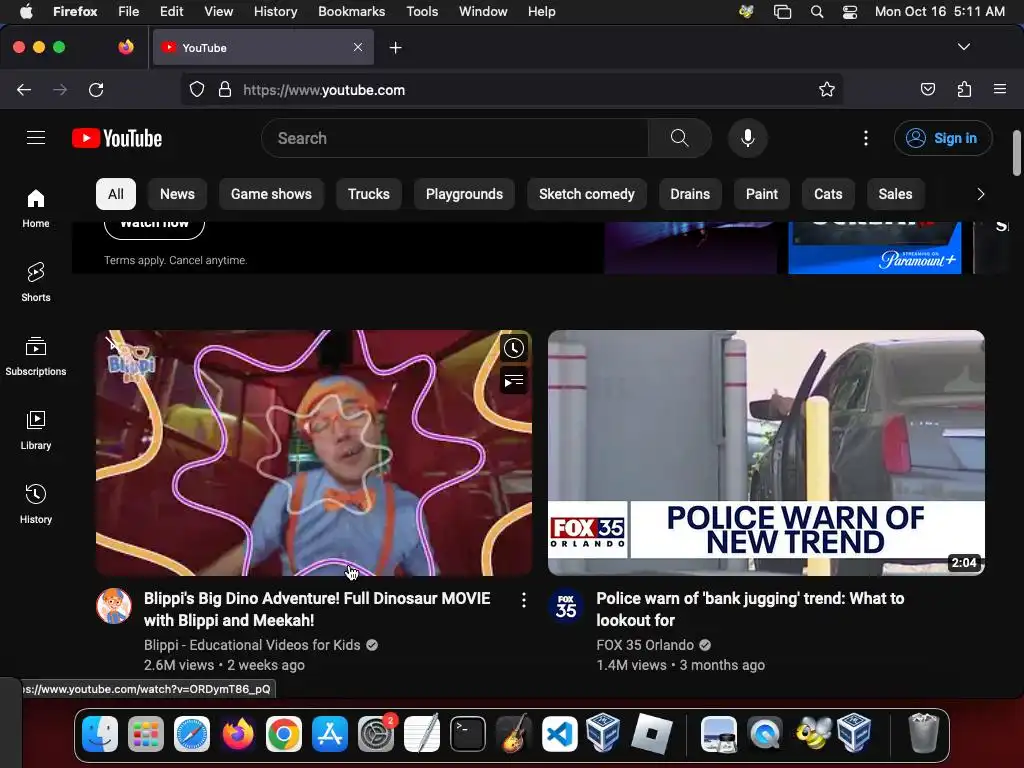
Task: Select the News filter chip
Action: pos(178,194)
